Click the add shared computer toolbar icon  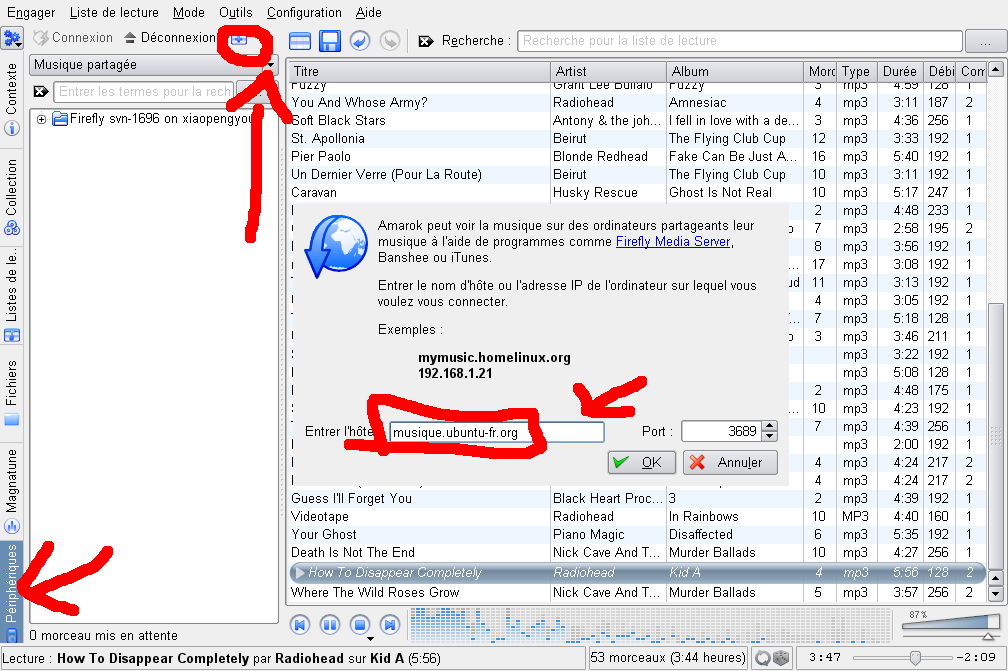point(239,39)
